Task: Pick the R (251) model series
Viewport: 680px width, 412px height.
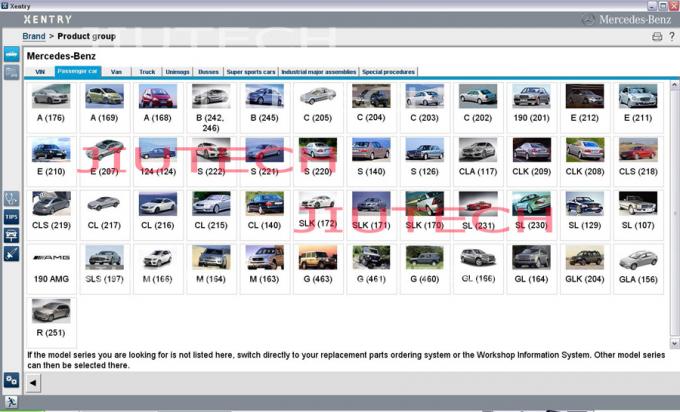Action: click(51, 322)
